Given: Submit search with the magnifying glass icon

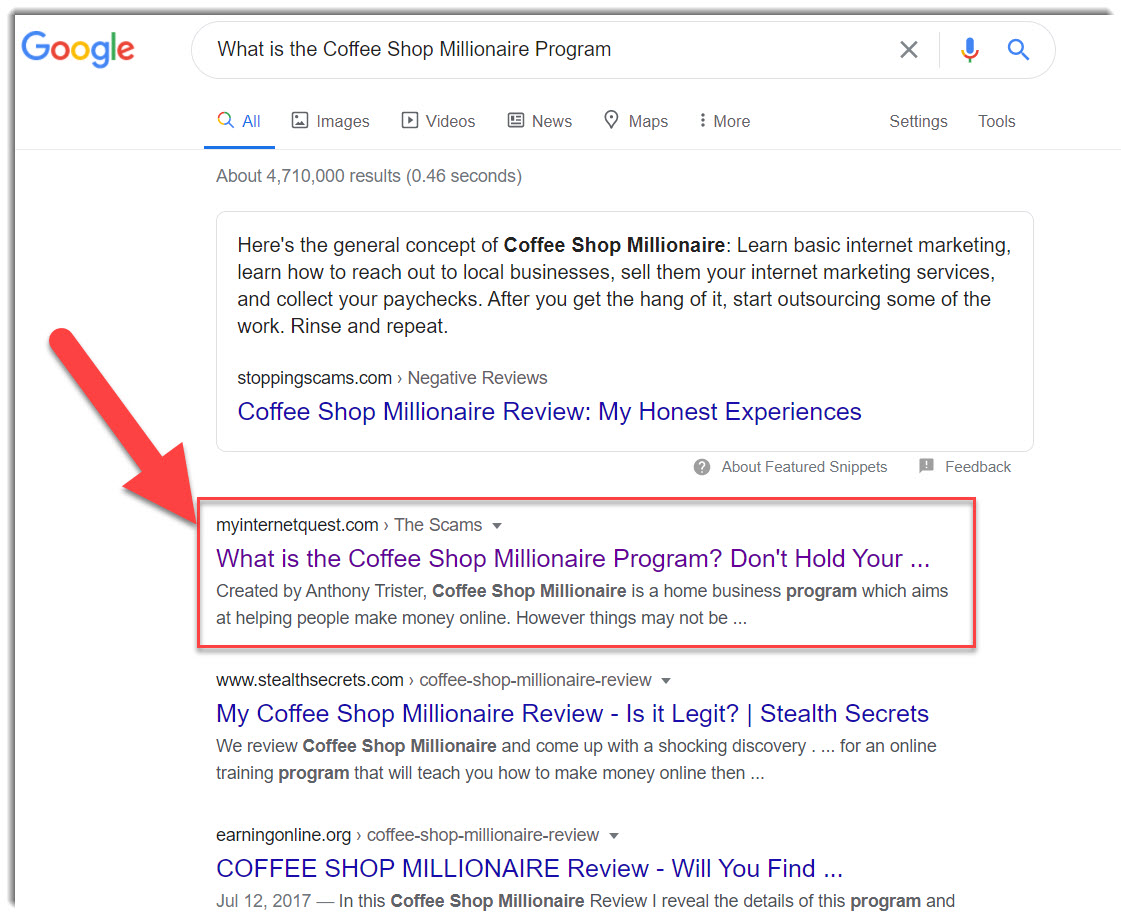Looking at the screenshot, I should [1018, 49].
